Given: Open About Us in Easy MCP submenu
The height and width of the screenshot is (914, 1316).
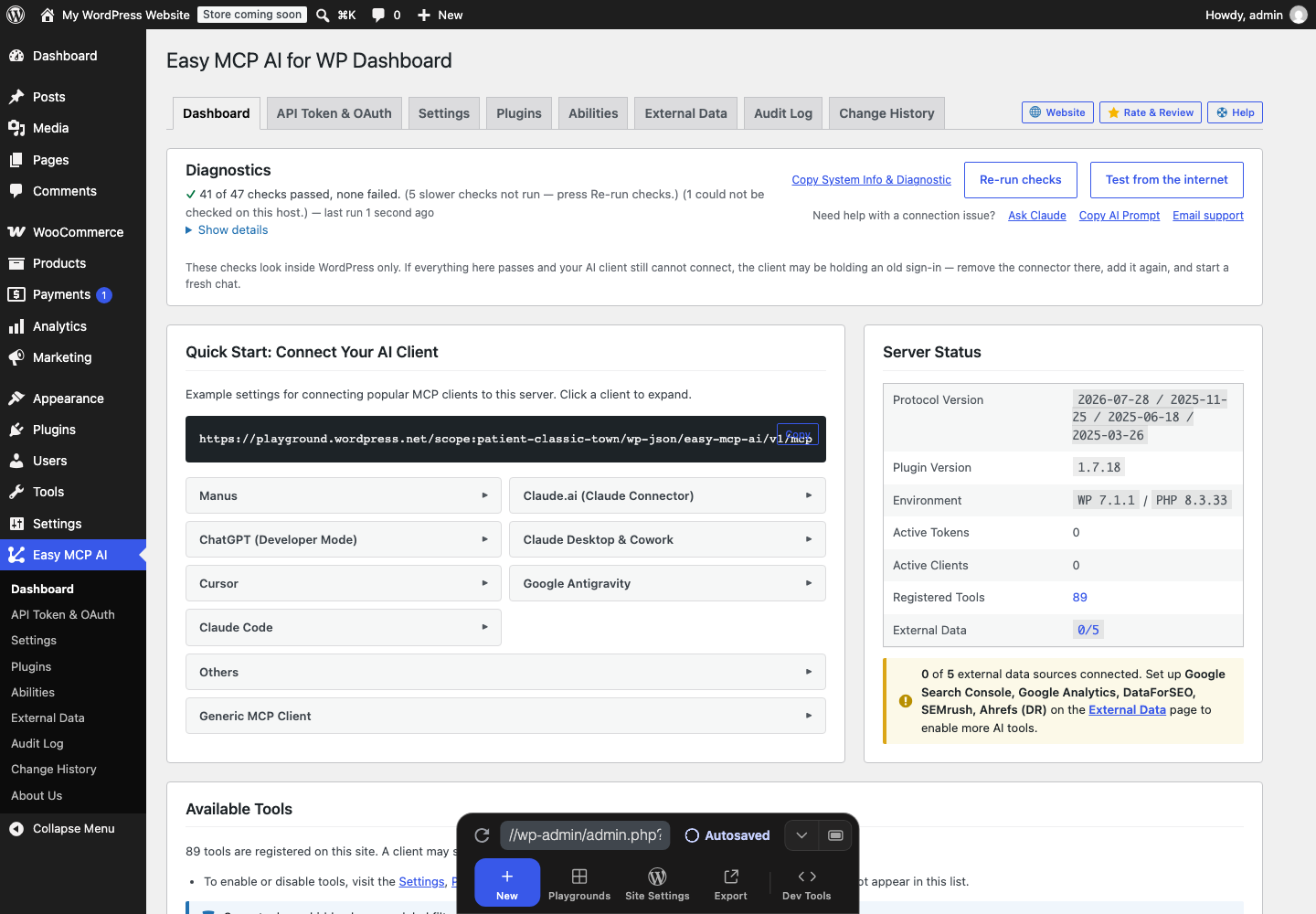Looking at the screenshot, I should coord(37,796).
